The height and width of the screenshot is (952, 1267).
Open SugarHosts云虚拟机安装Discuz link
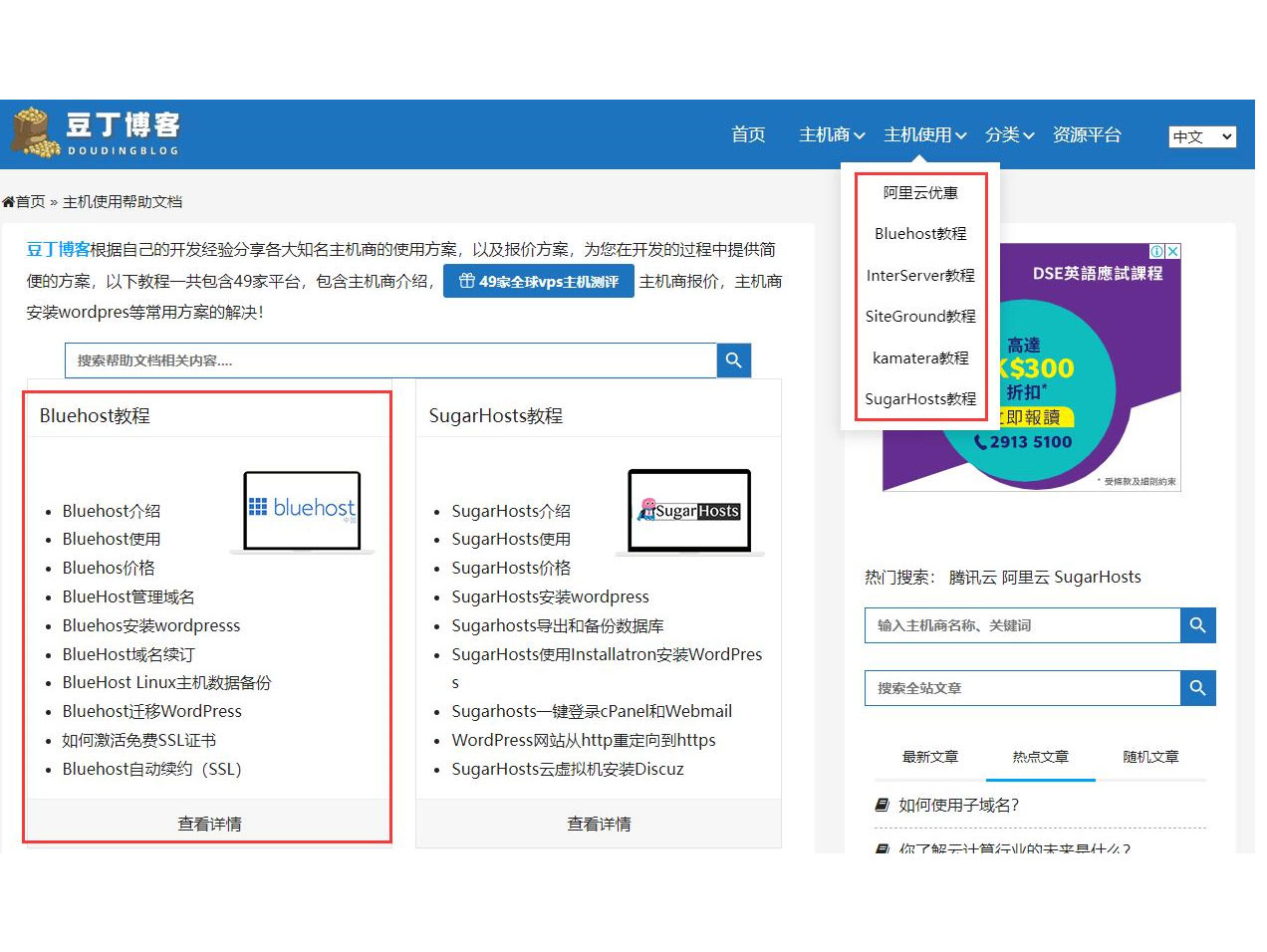pyautogui.click(x=568, y=769)
